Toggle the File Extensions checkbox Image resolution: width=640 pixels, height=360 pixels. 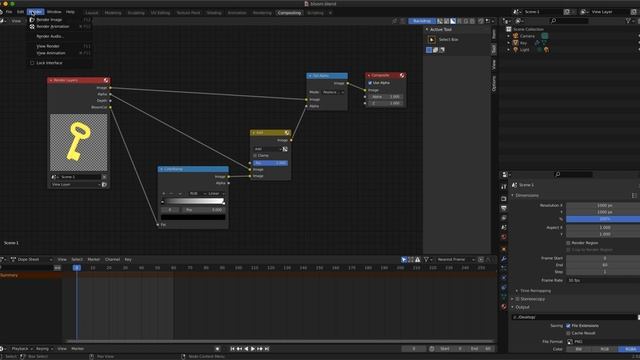[568, 326]
